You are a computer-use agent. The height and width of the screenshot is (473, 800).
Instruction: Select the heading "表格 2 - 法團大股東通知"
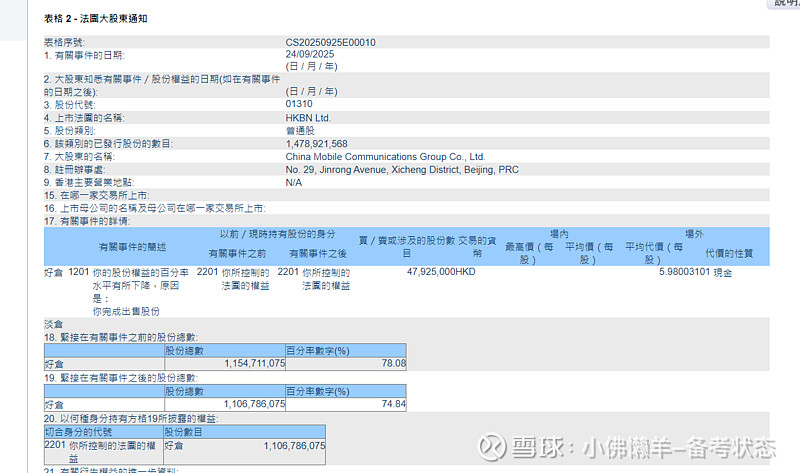coord(95,18)
